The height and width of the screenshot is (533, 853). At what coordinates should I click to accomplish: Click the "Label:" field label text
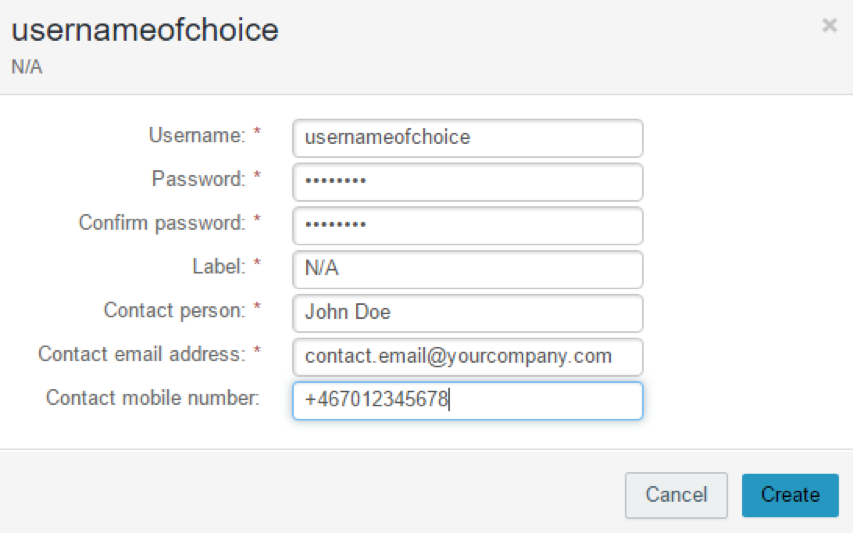(x=218, y=267)
